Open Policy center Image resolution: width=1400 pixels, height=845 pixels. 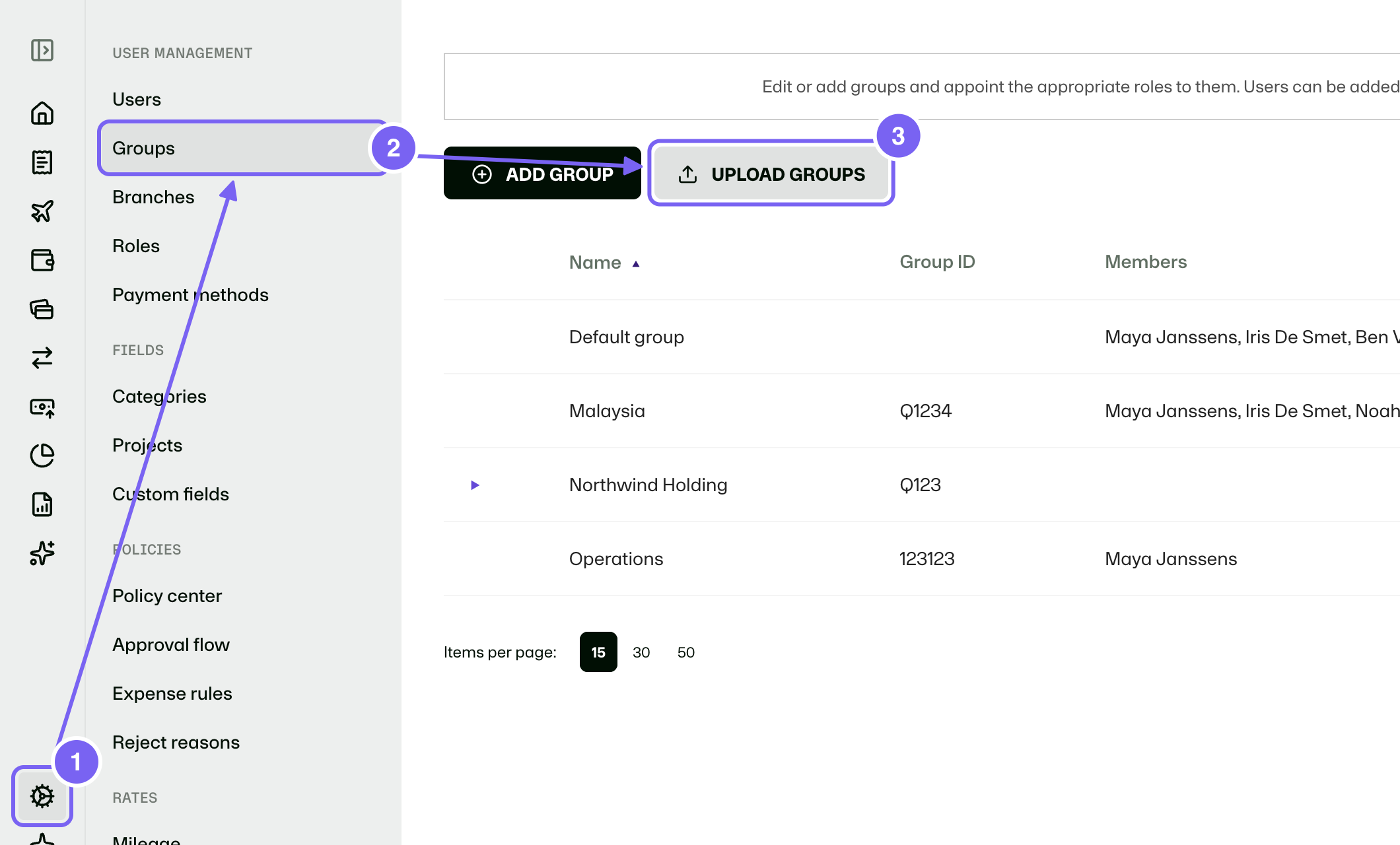click(167, 595)
